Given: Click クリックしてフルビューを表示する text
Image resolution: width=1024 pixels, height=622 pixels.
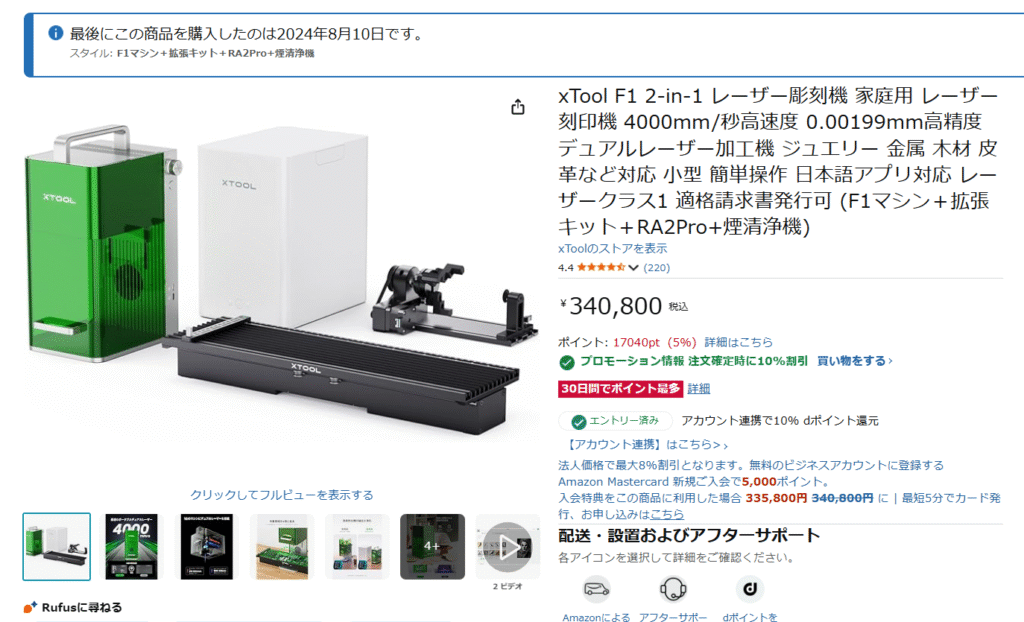Looking at the screenshot, I should point(281,495).
